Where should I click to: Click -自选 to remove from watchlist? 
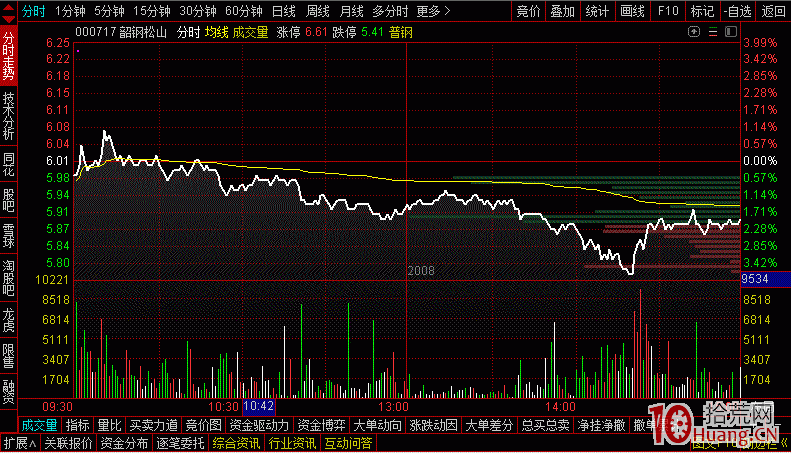738,11
